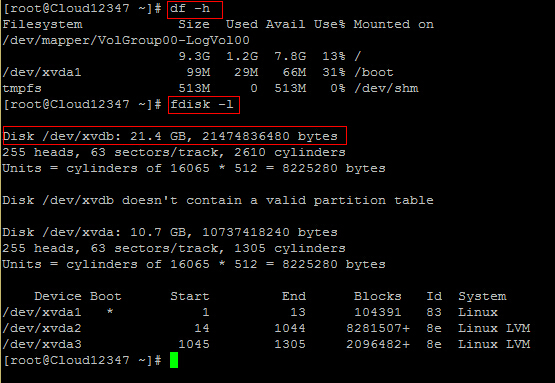Click the '104391' blocks value
555x383 pixels.
pos(378,312)
